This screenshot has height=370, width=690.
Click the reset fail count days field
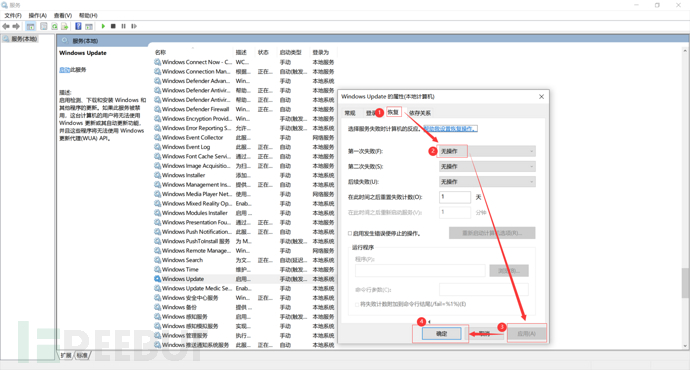pos(455,197)
